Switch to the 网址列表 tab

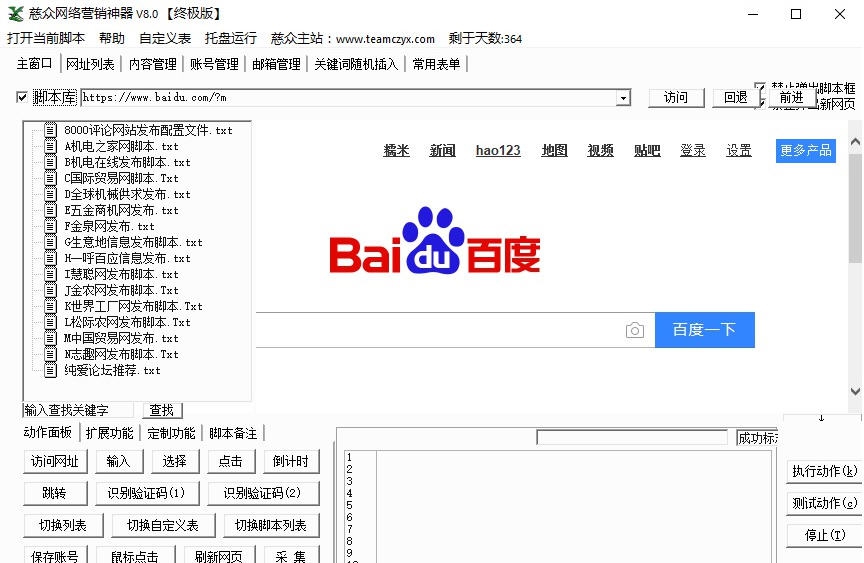[90, 64]
